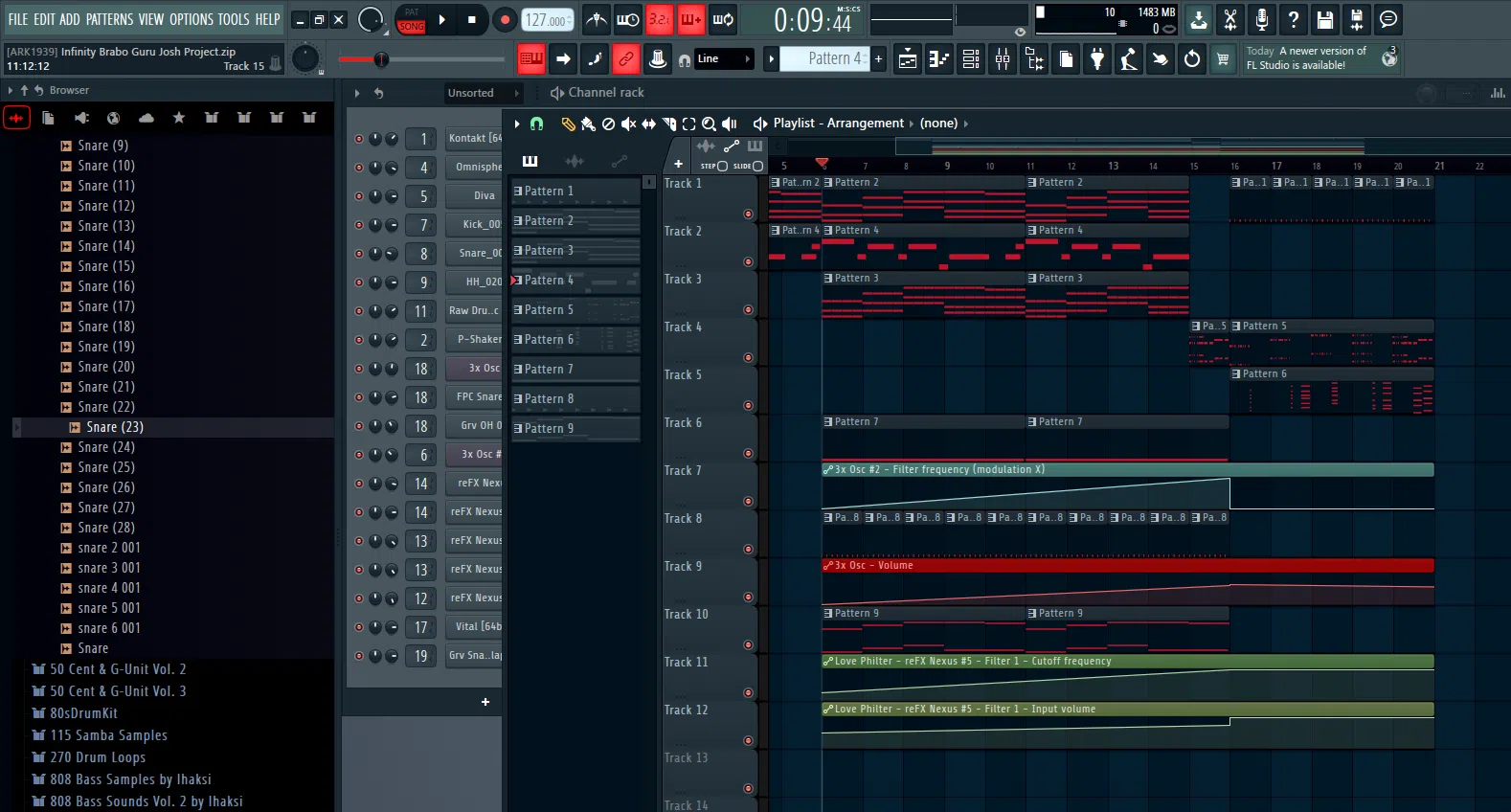Open the EDIT menu
The width and height of the screenshot is (1511, 812).
pos(44,19)
